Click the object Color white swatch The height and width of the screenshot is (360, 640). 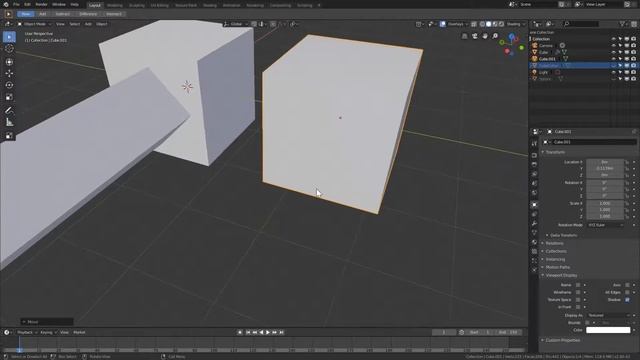point(608,330)
